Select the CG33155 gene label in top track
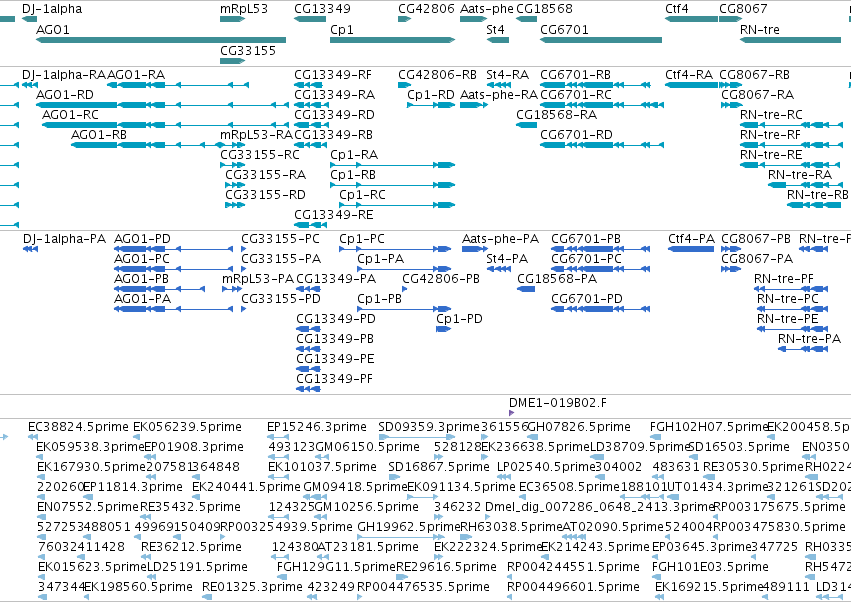Image resolution: width=851 pixels, height=602 pixels. click(x=248, y=50)
